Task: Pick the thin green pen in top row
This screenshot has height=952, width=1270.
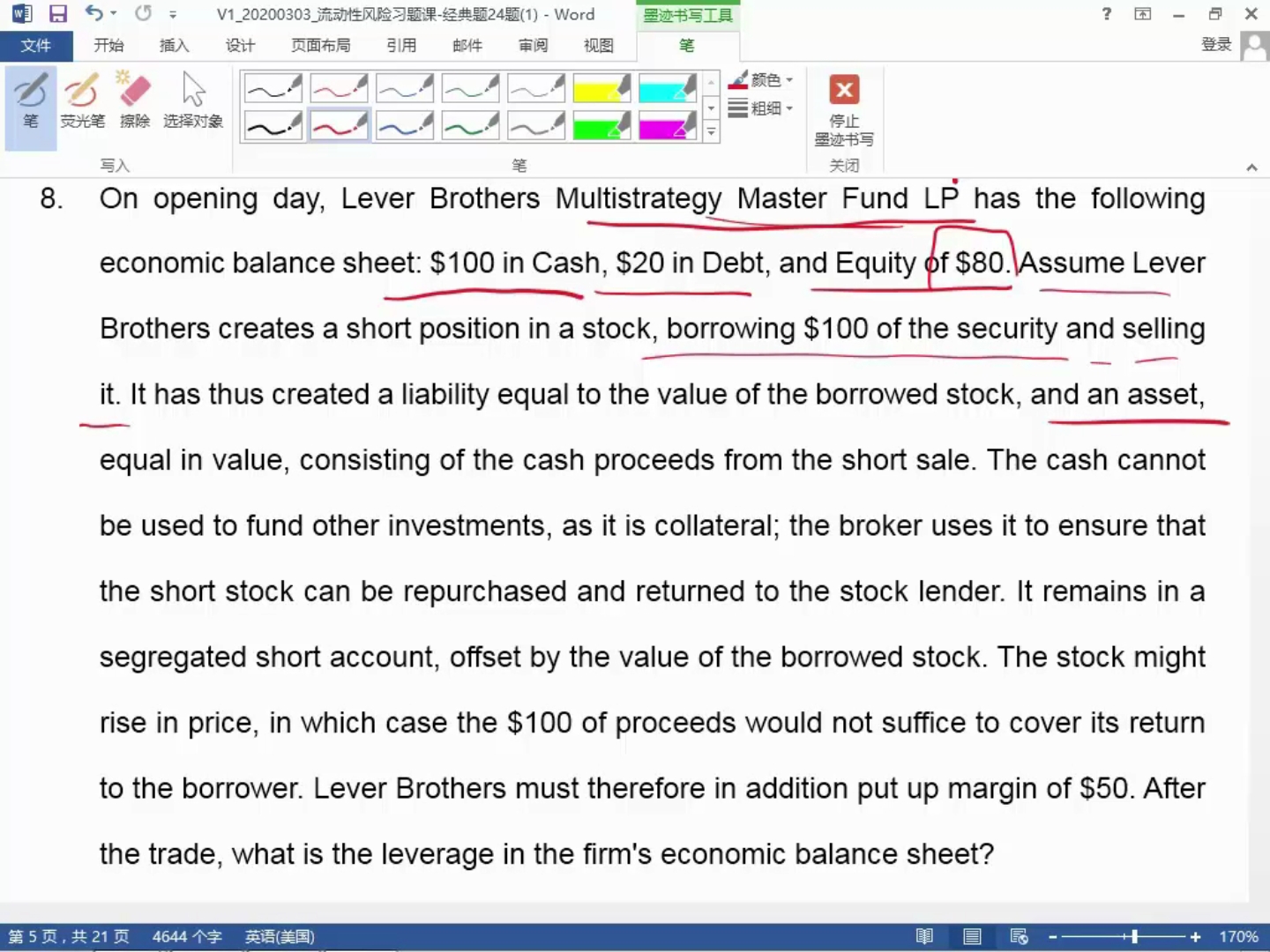Action: point(470,88)
